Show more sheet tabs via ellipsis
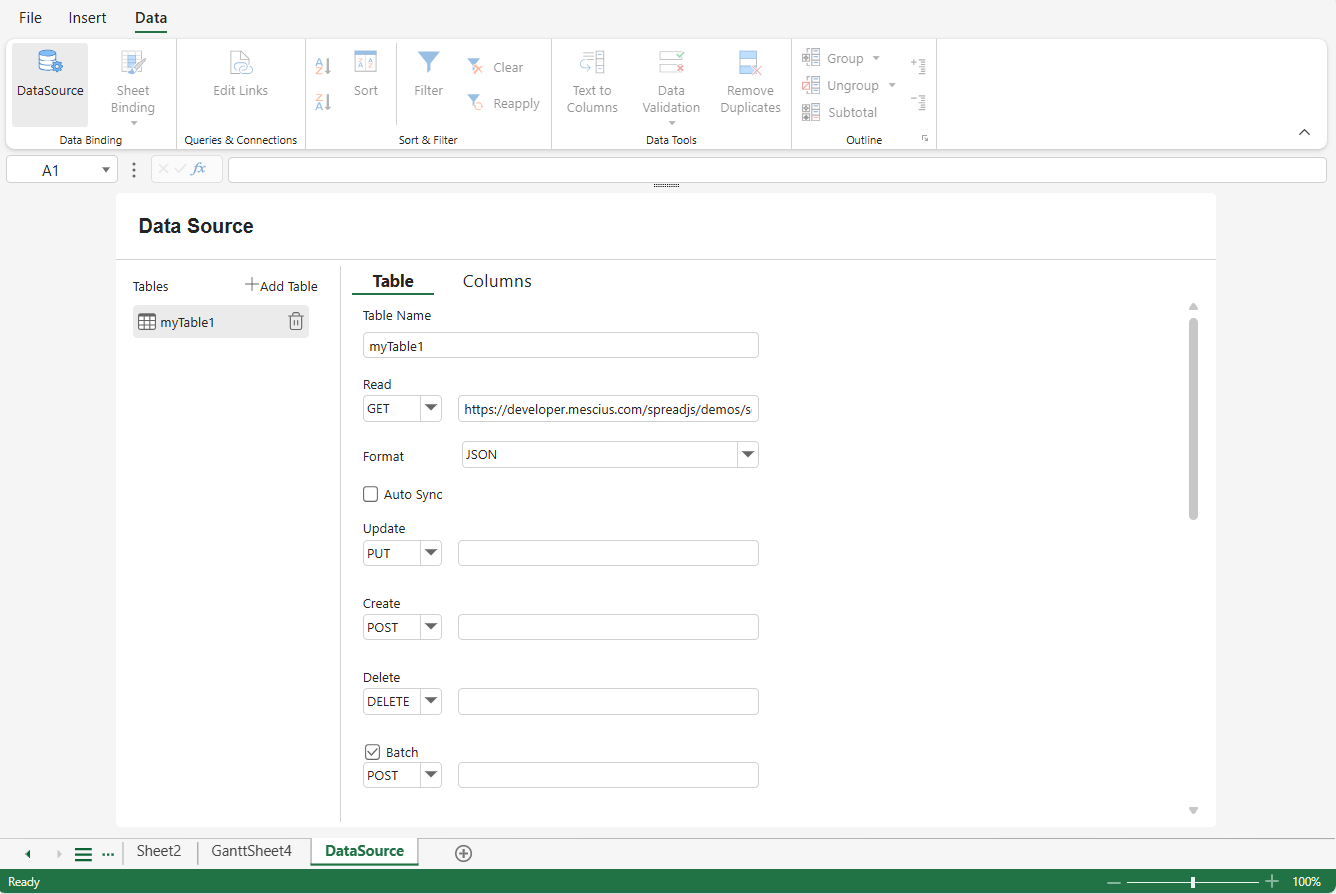Image resolution: width=1336 pixels, height=894 pixels. point(108,854)
